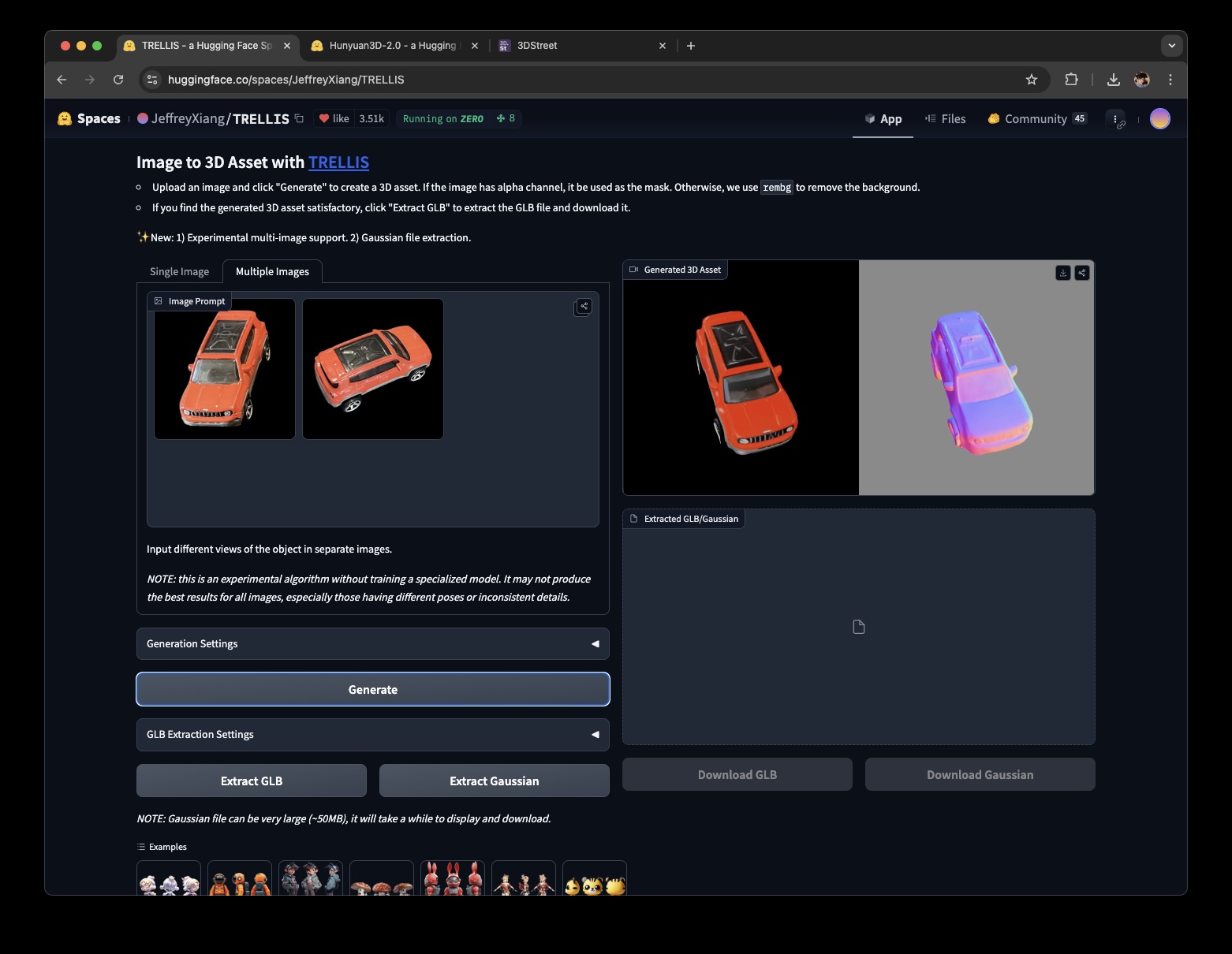Viewport: 1232px width, 954px height.
Task: Open the space options kebab menu
Action: [x=1117, y=120]
